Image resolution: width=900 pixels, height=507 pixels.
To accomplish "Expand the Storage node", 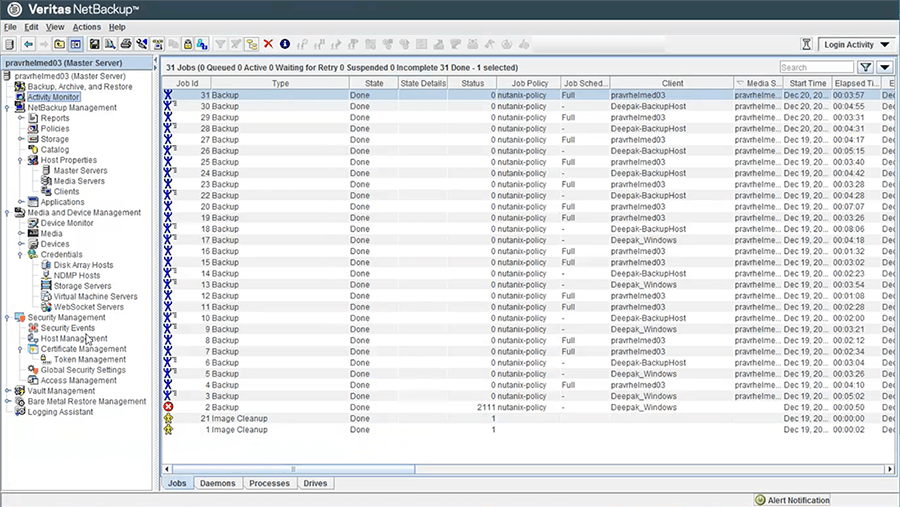I will [21, 139].
